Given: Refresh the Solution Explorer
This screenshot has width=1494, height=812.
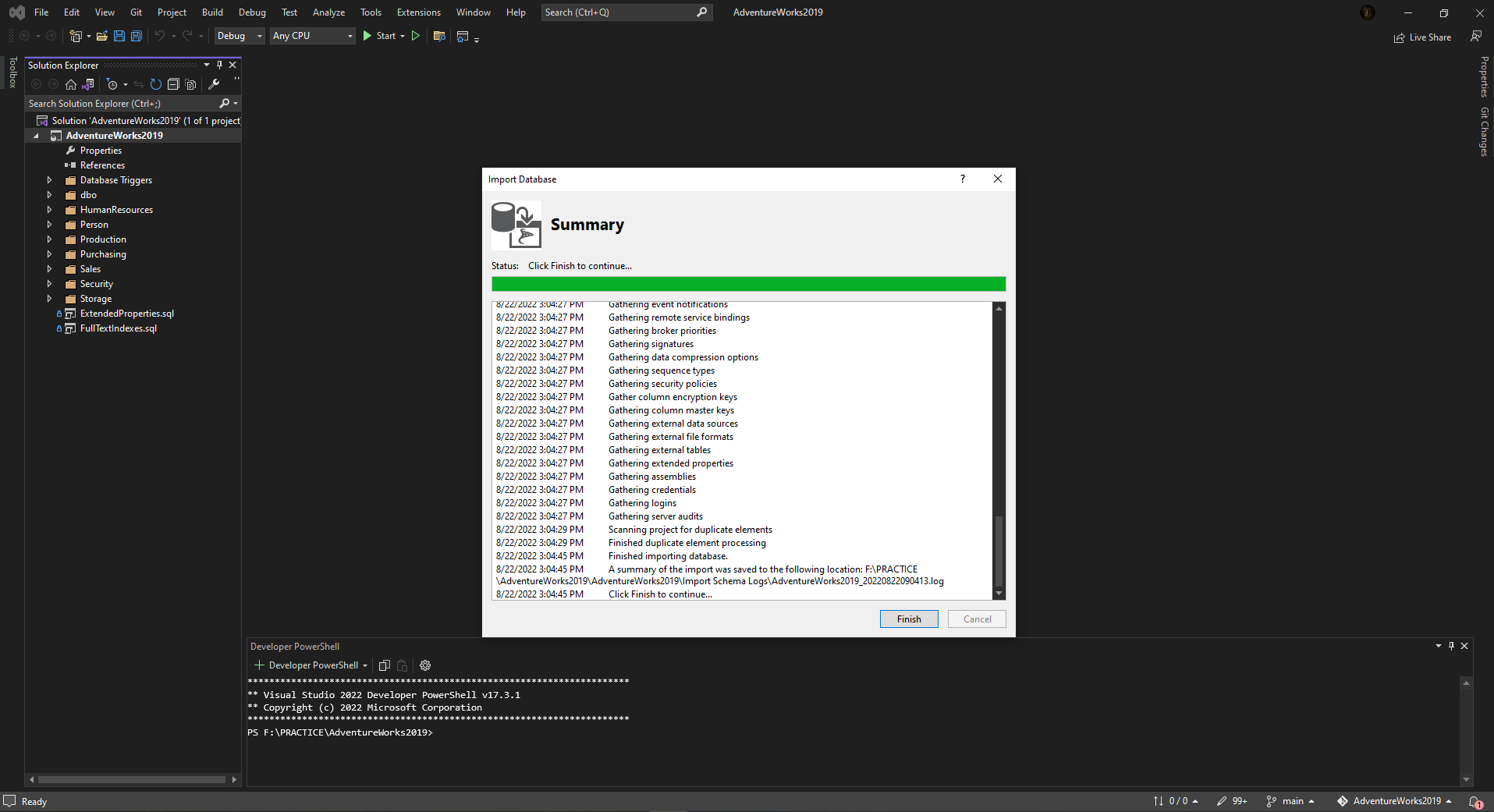Looking at the screenshot, I should (x=155, y=84).
